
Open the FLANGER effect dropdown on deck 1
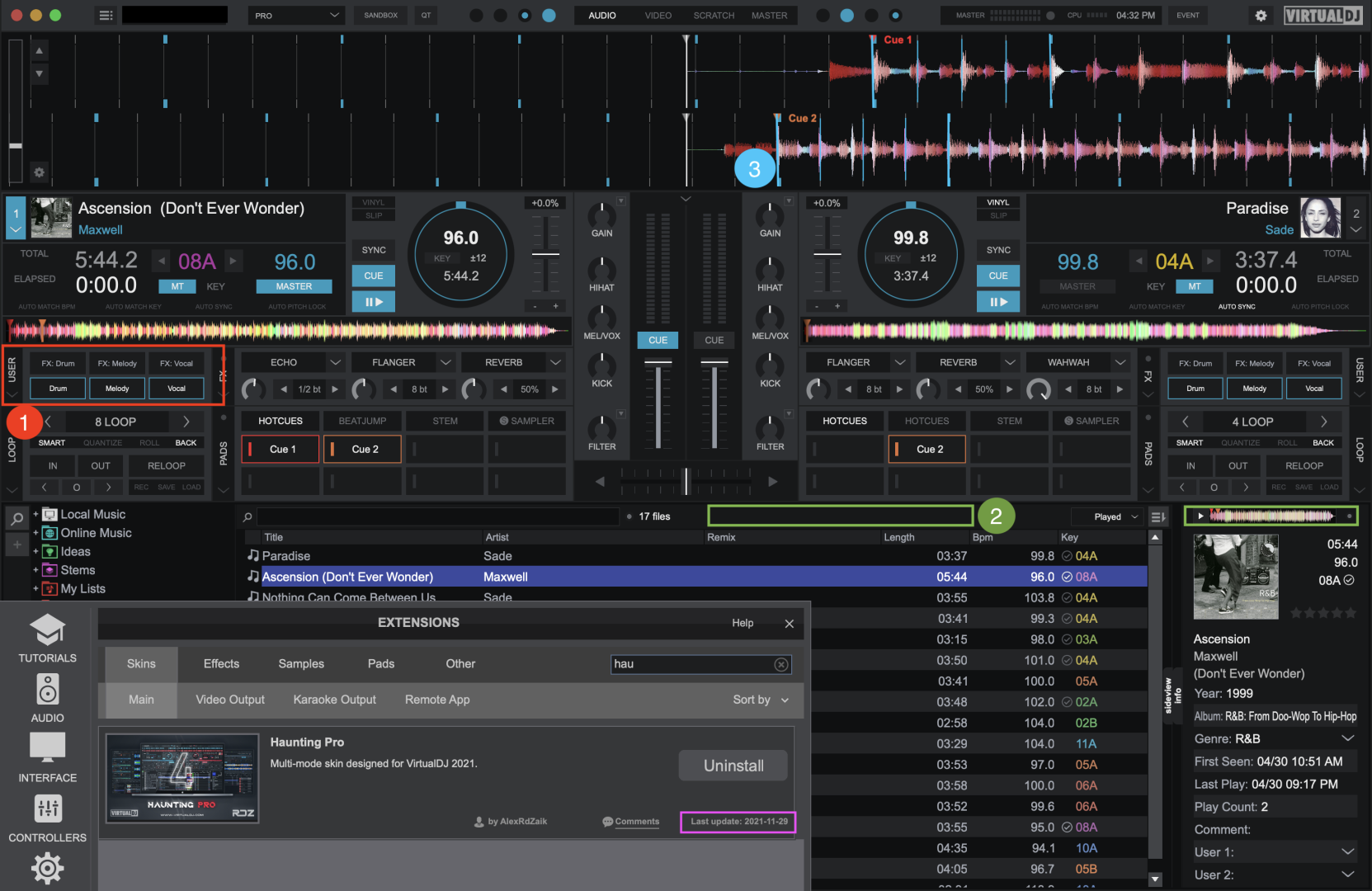tap(446, 362)
